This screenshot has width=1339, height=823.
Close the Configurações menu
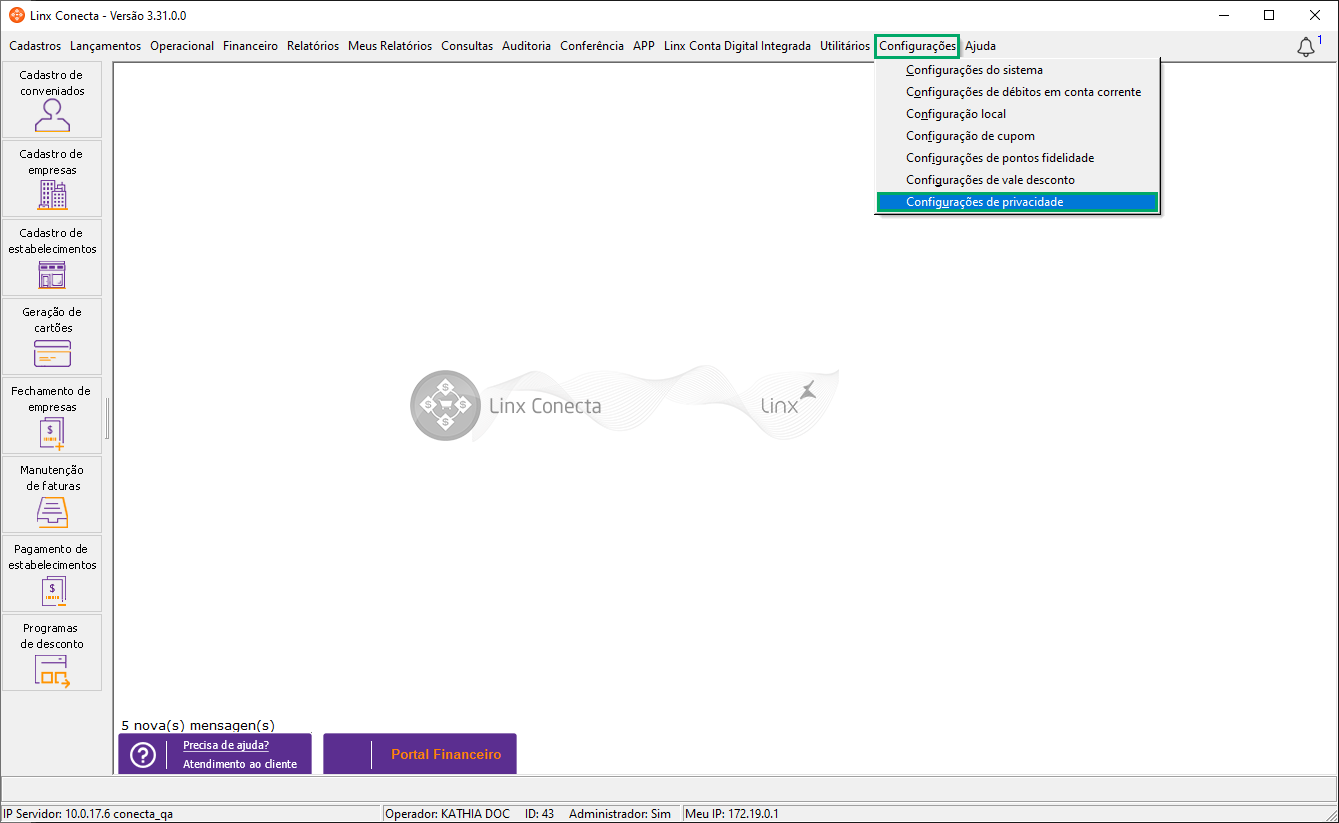[x=917, y=46]
